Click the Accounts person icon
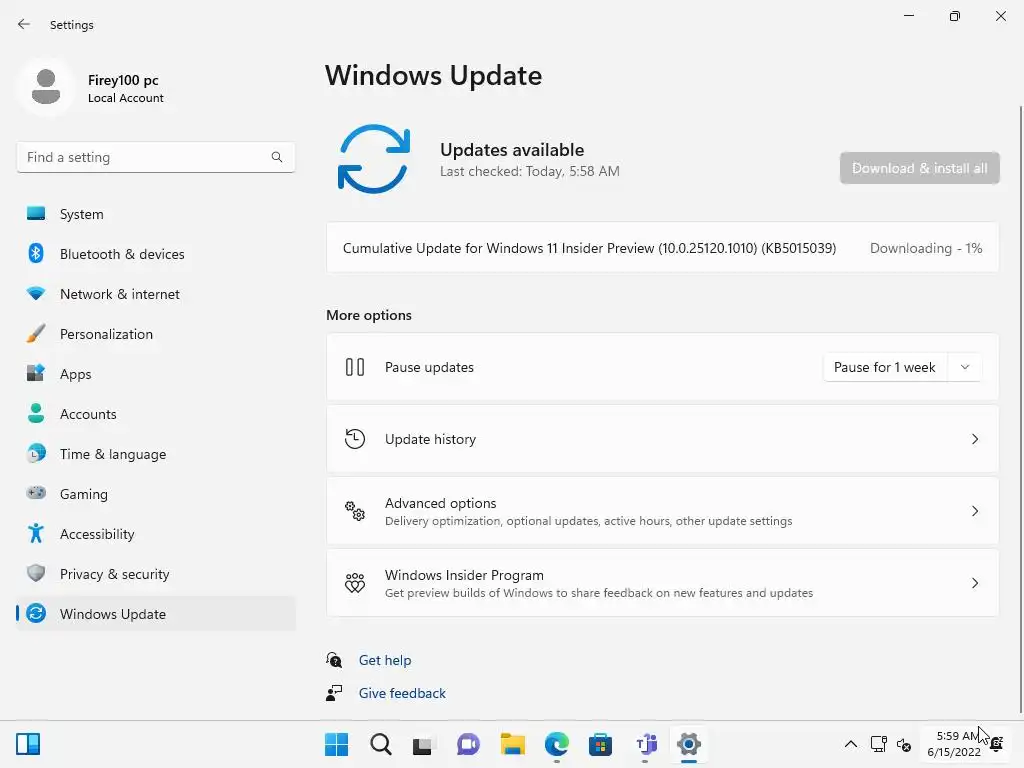 tap(36, 413)
